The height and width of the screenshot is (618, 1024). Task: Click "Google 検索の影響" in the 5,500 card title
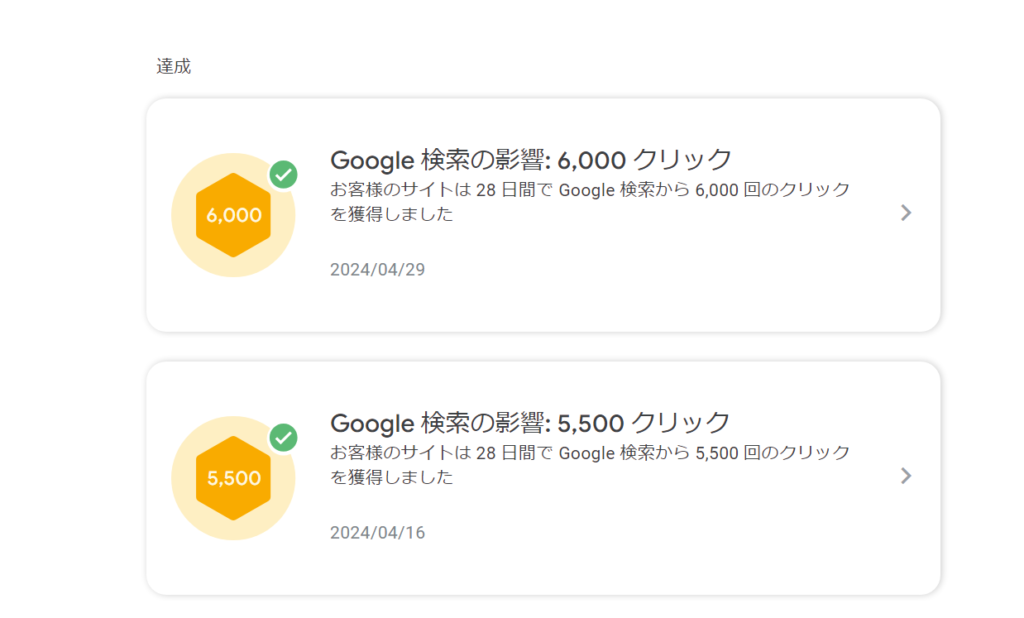(x=438, y=422)
